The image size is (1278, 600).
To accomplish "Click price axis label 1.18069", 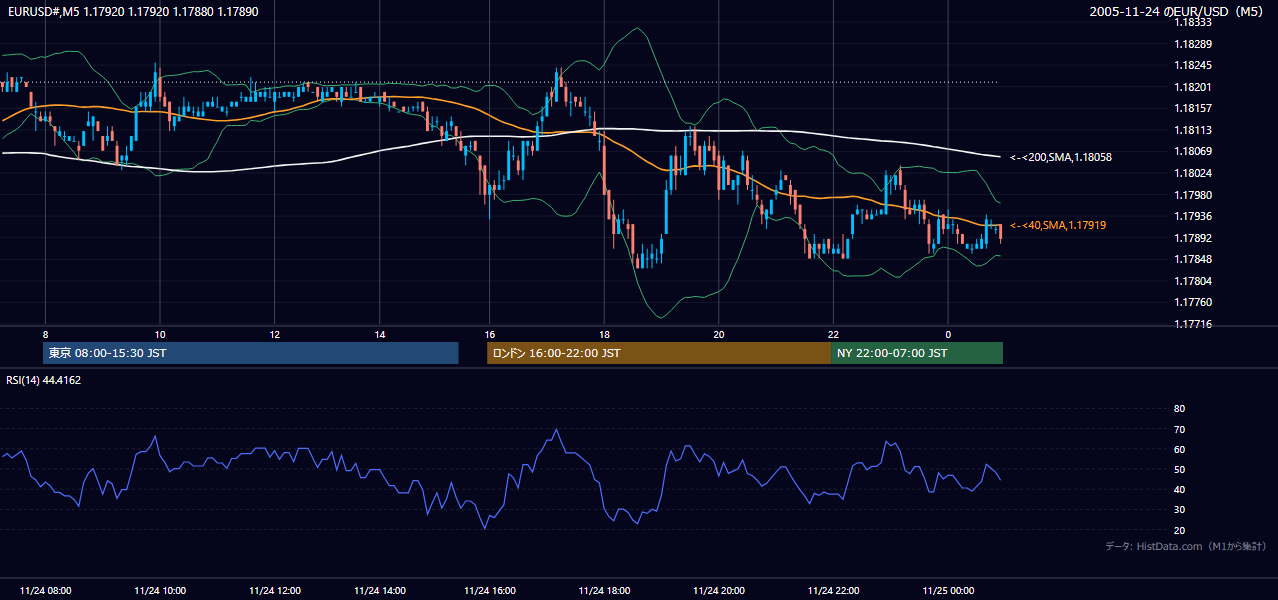I will coord(1194,151).
